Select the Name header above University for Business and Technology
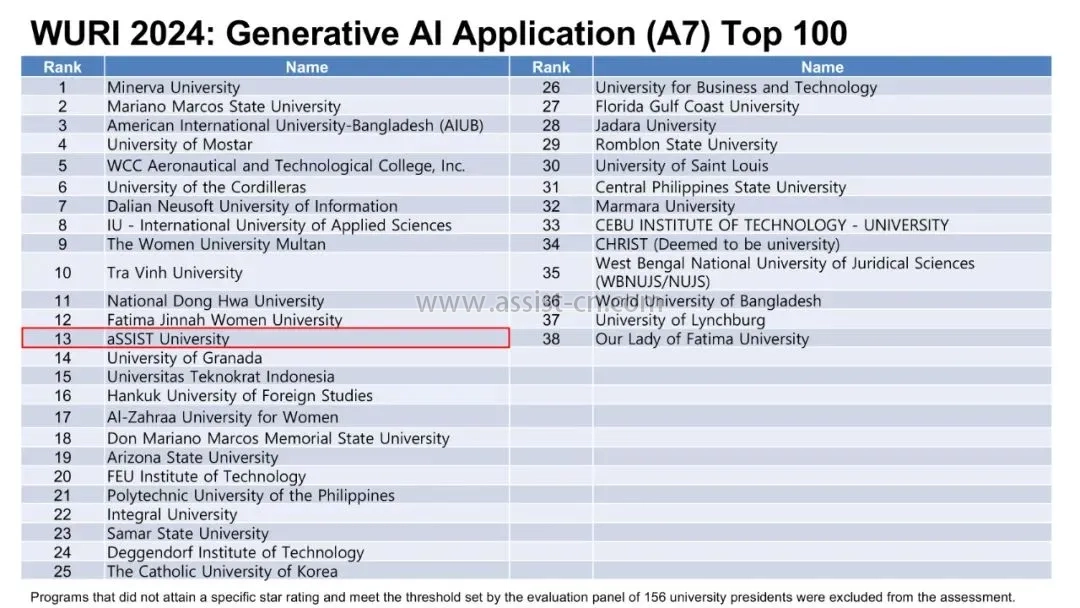The width and height of the screenshot is (1080, 608). tap(822, 67)
